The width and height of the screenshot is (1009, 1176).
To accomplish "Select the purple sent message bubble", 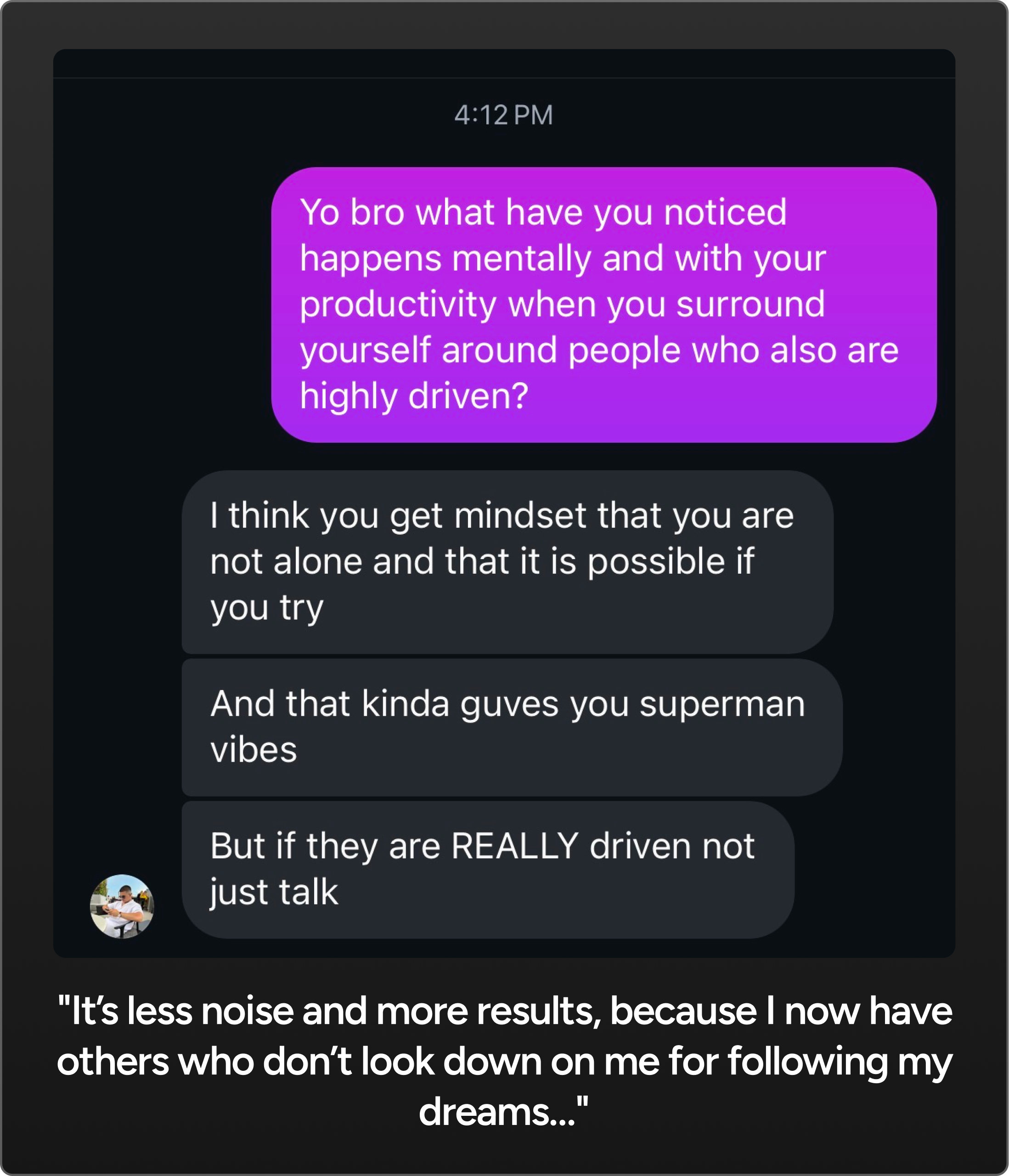I will click(603, 304).
